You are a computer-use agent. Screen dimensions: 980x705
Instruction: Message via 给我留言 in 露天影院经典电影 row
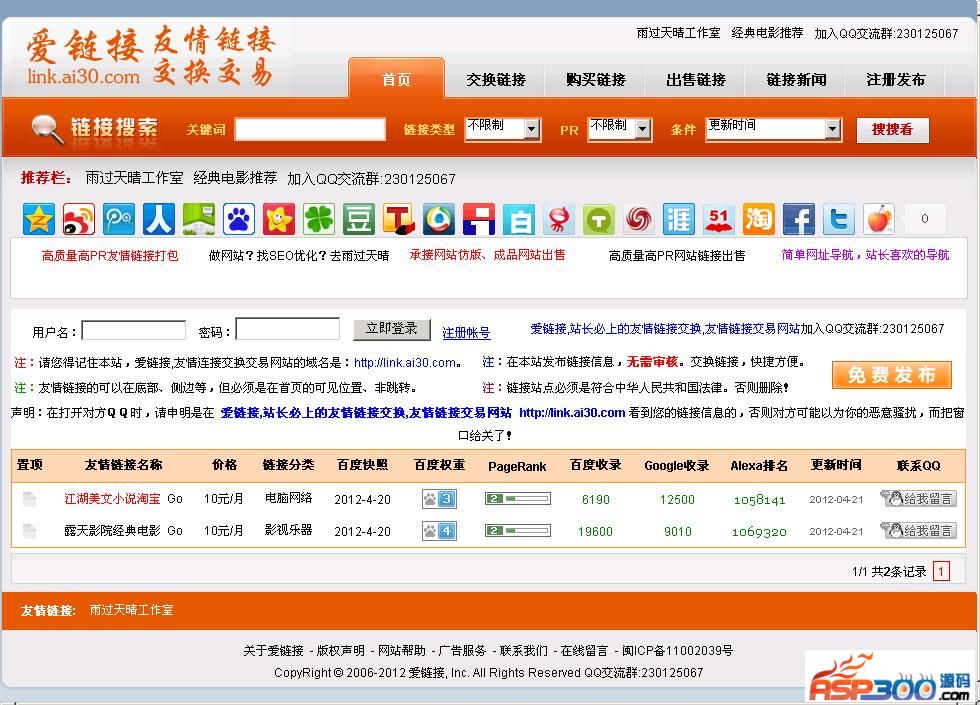[x=918, y=531]
